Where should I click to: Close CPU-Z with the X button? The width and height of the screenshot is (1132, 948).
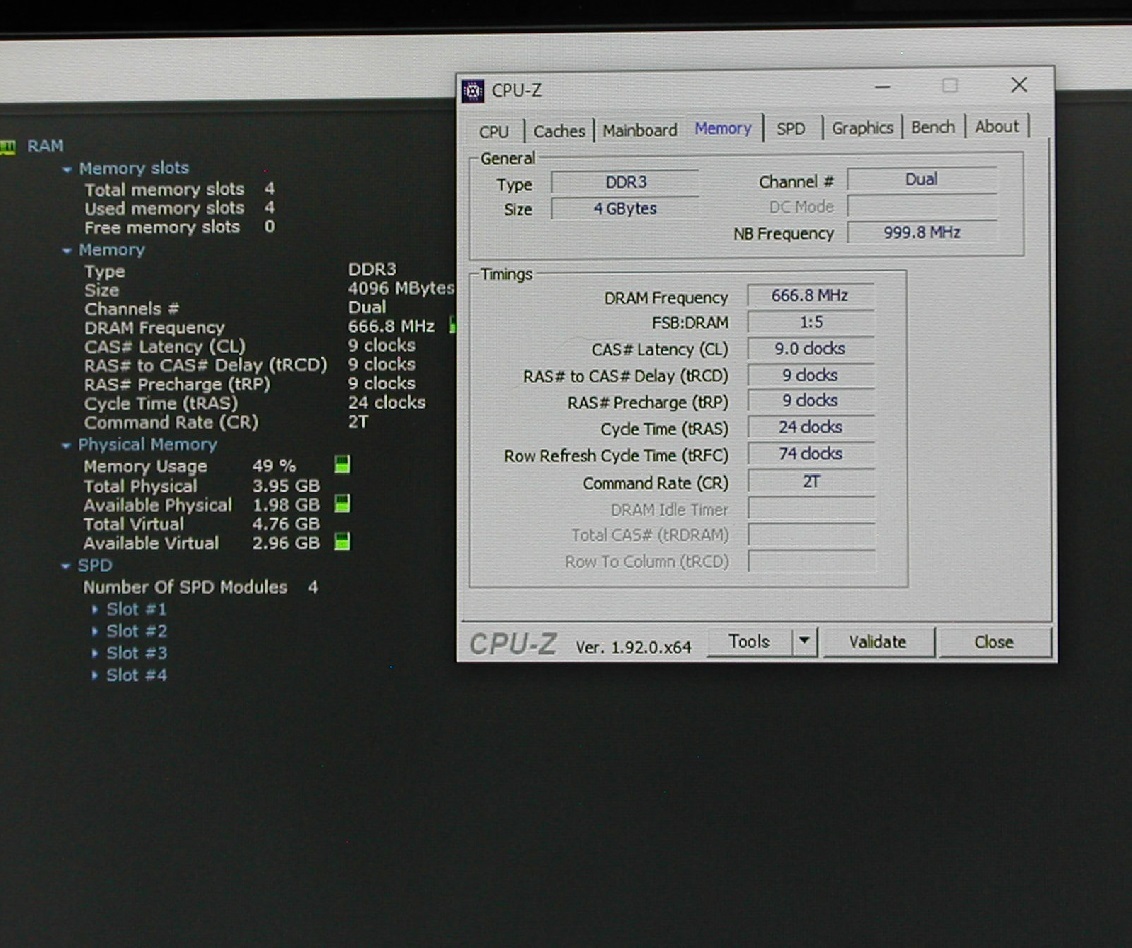[x=1019, y=85]
